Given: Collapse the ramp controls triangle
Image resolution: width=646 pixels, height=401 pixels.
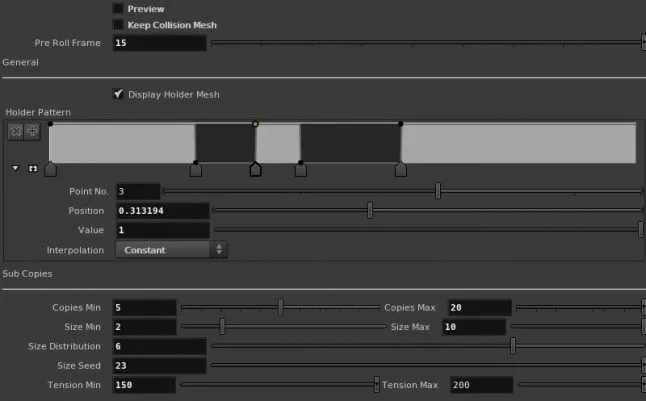Looking at the screenshot, I should tap(15, 168).
